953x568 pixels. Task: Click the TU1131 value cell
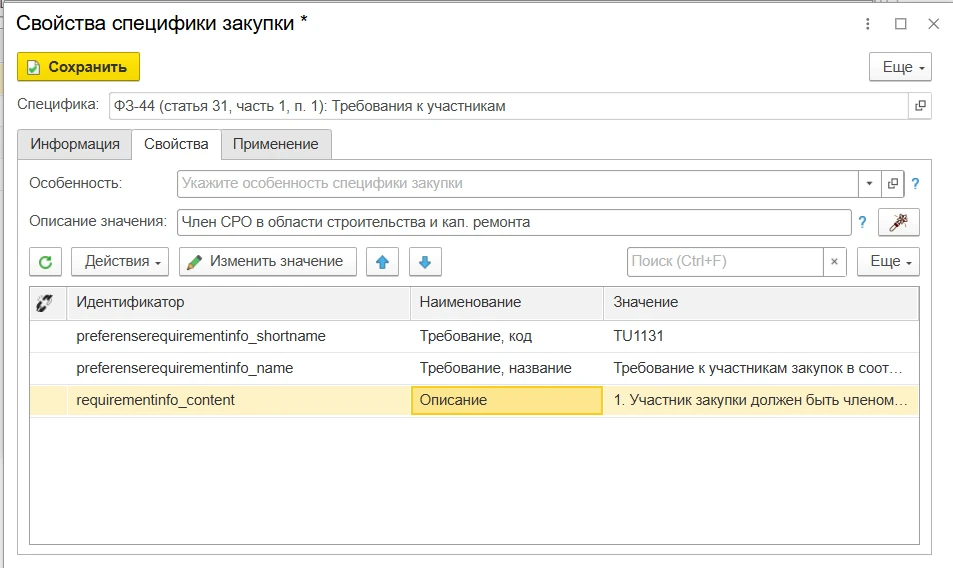click(761, 337)
